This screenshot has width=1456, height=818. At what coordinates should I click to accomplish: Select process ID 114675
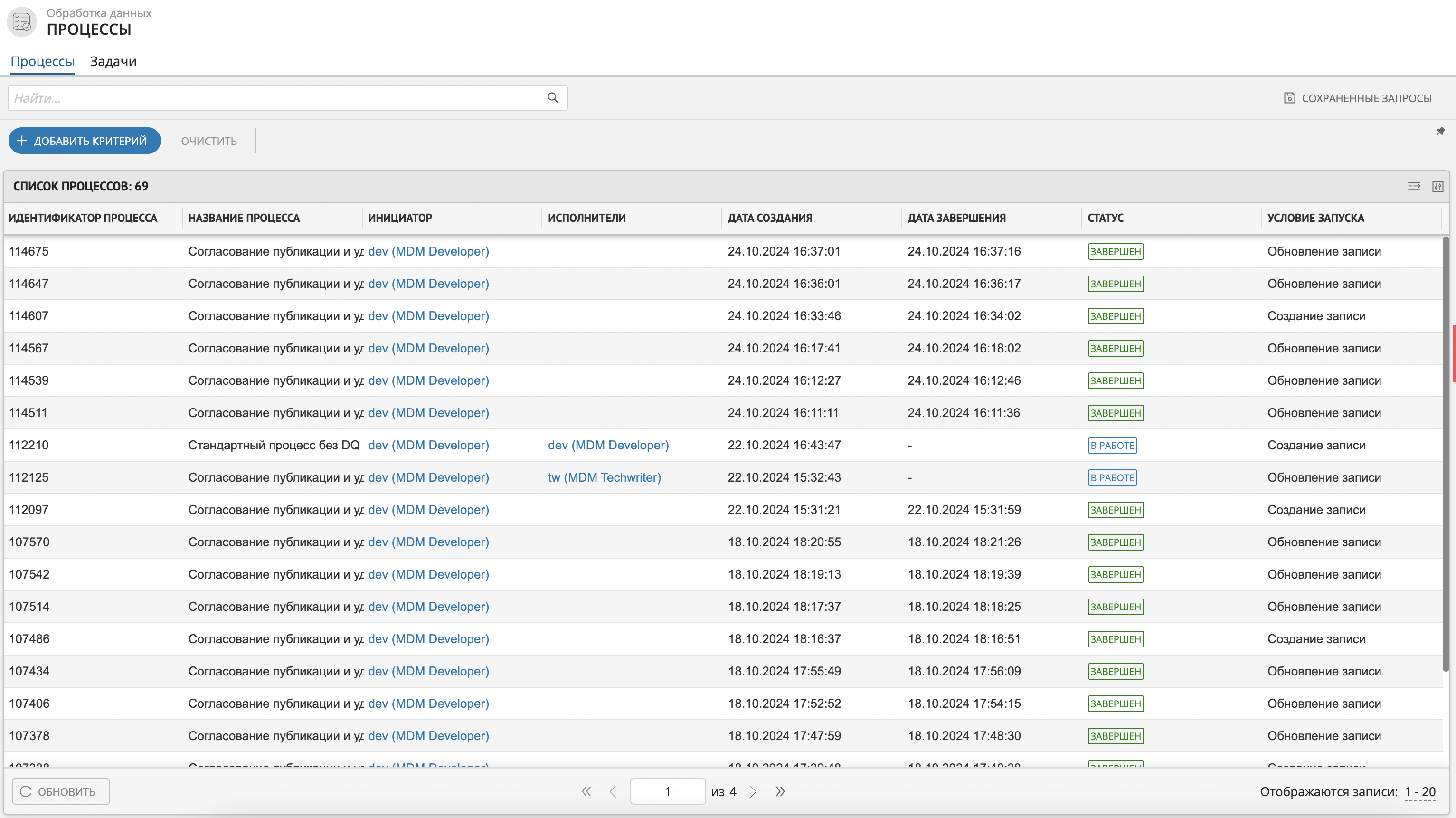29,252
